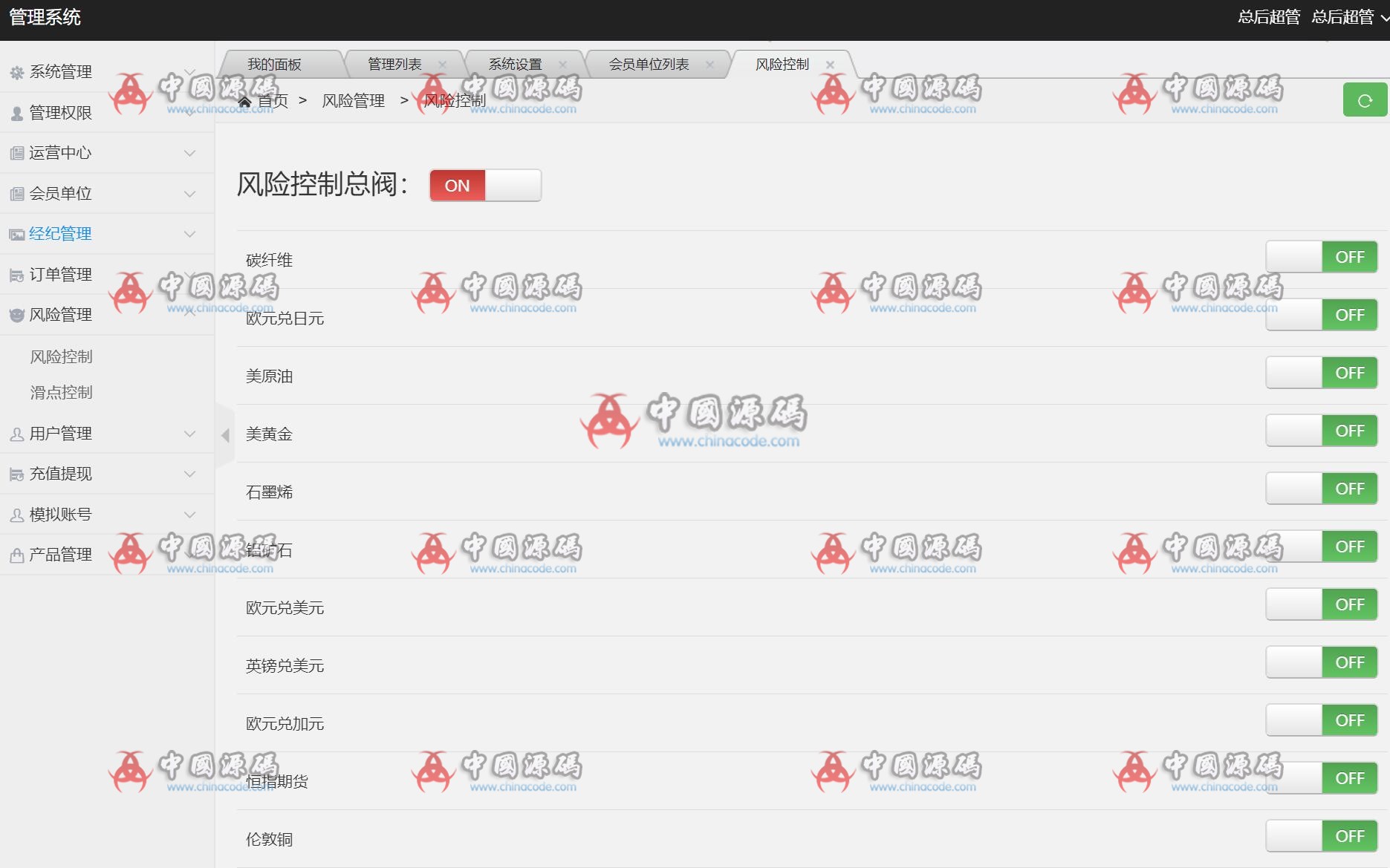
Task: Switch to the 会员单位列表 tab
Action: coord(649,65)
